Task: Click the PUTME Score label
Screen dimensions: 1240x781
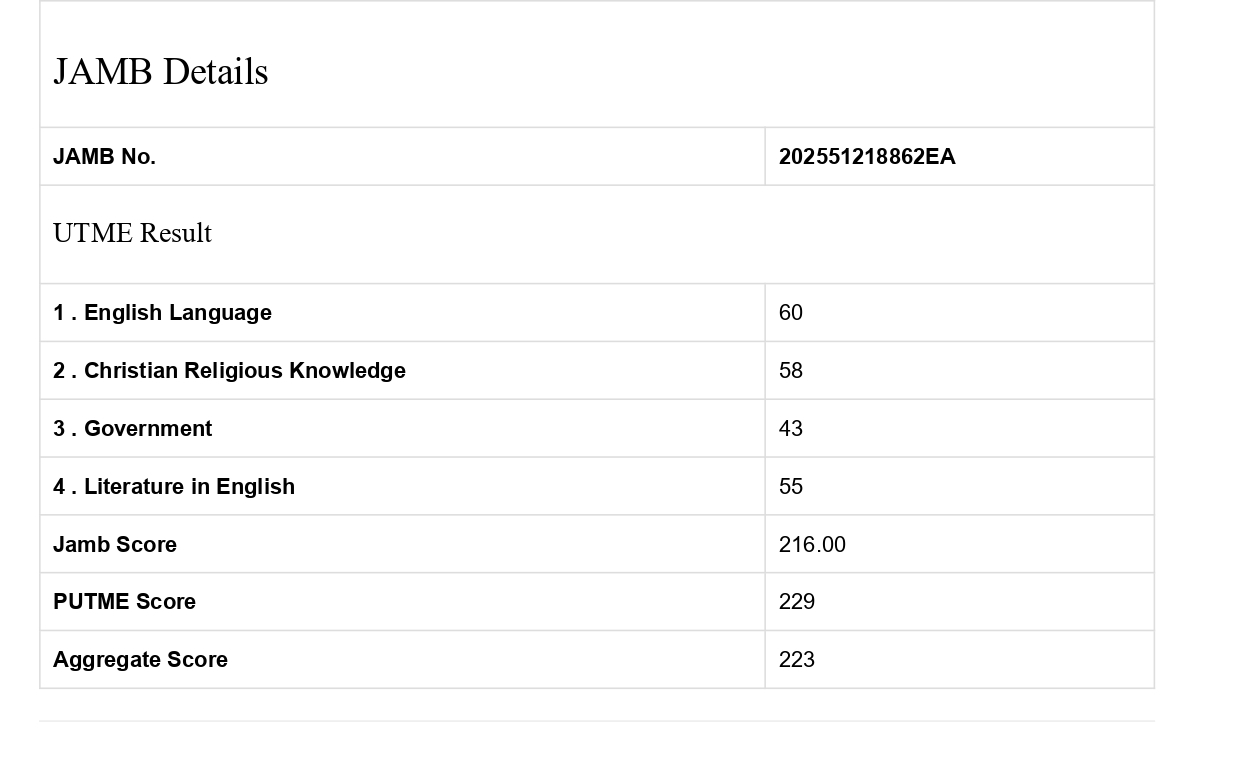Action: tap(124, 602)
